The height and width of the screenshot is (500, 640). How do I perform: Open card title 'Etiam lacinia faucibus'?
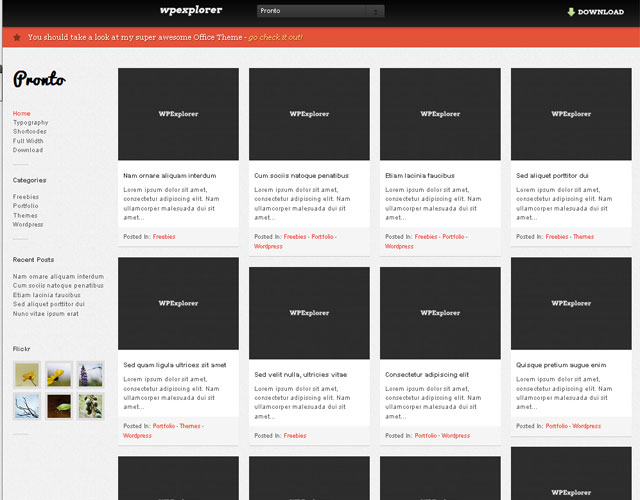click(x=420, y=176)
